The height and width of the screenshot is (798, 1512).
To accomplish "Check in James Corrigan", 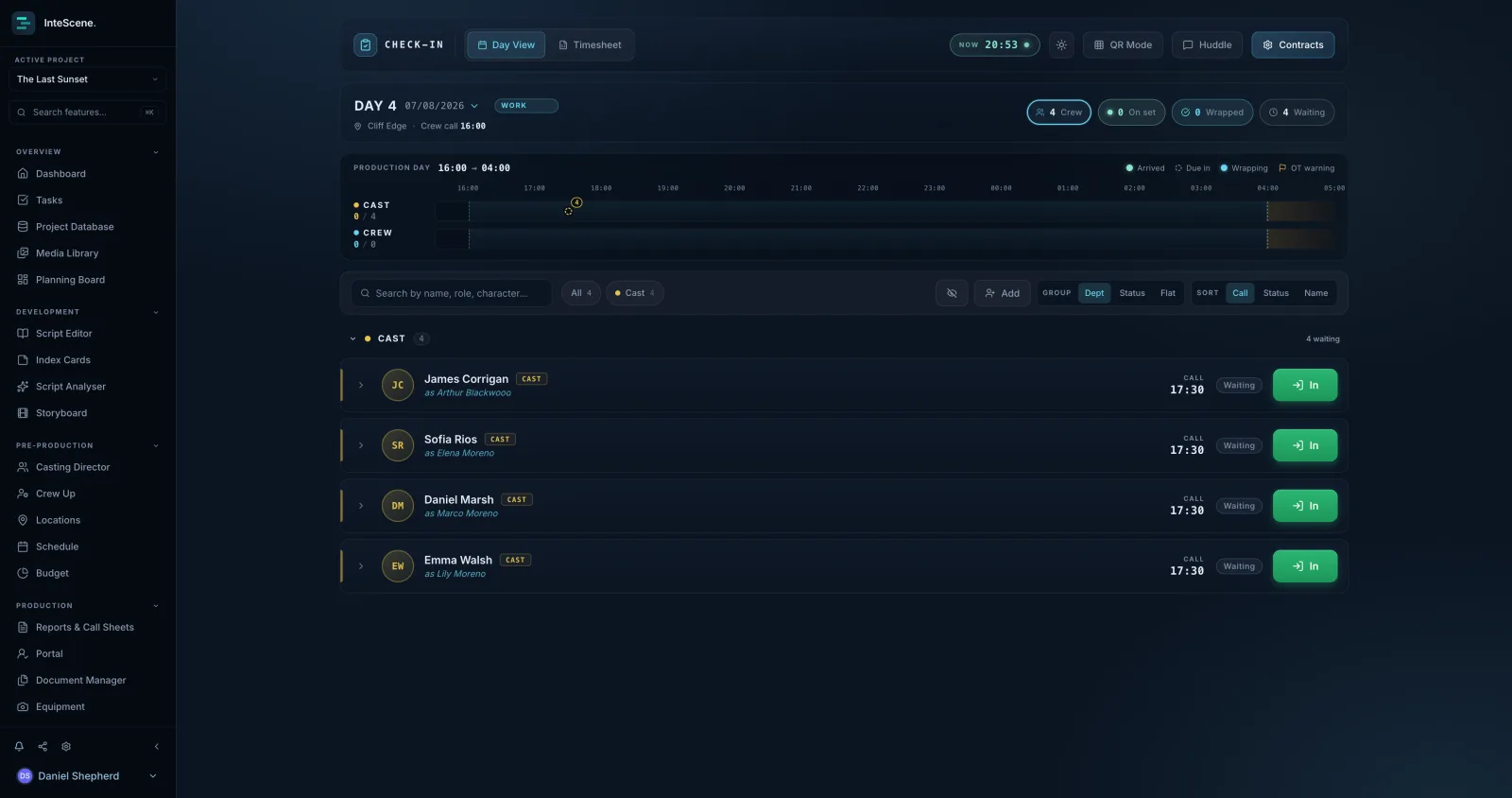I will (1305, 385).
